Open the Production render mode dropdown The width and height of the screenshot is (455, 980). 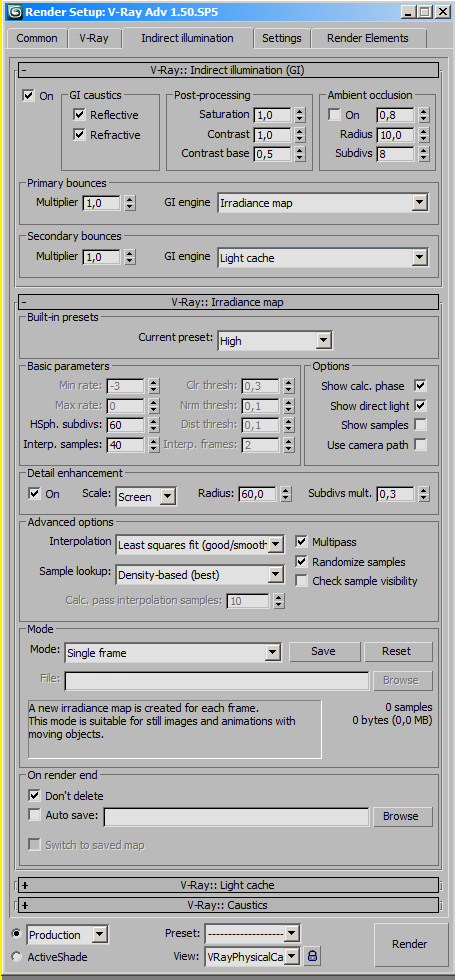point(68,935)
